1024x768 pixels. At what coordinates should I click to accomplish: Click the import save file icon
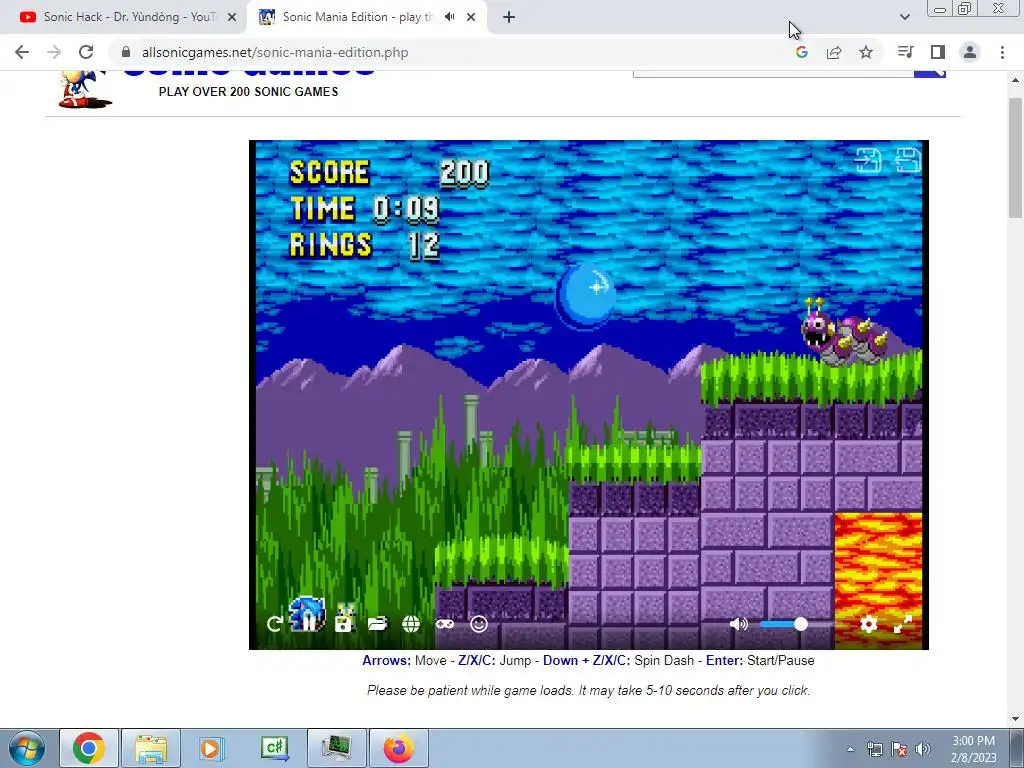coord(868,160)
